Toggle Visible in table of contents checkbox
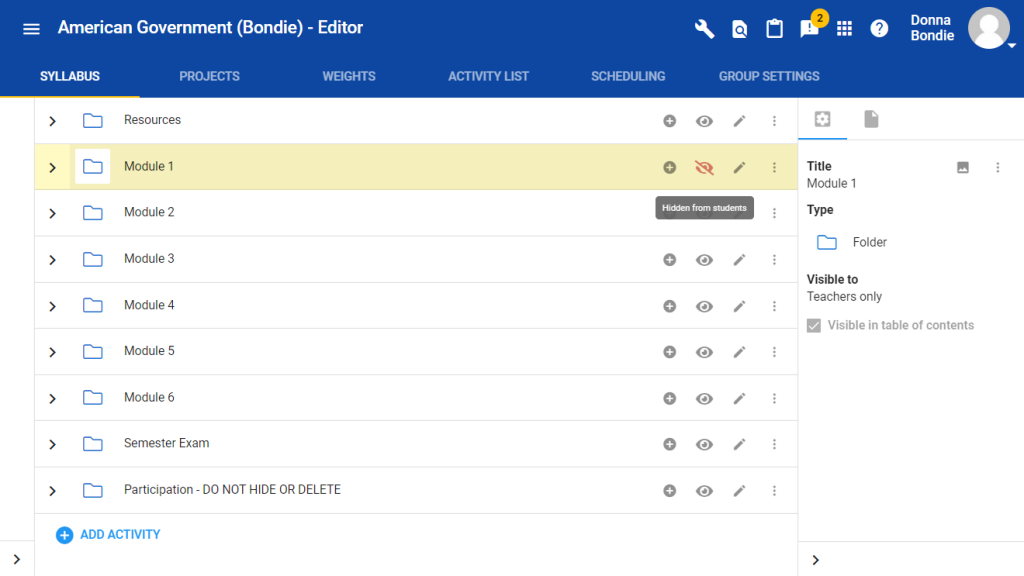This screenshot has width=1024, height=576. pos(814,326)
